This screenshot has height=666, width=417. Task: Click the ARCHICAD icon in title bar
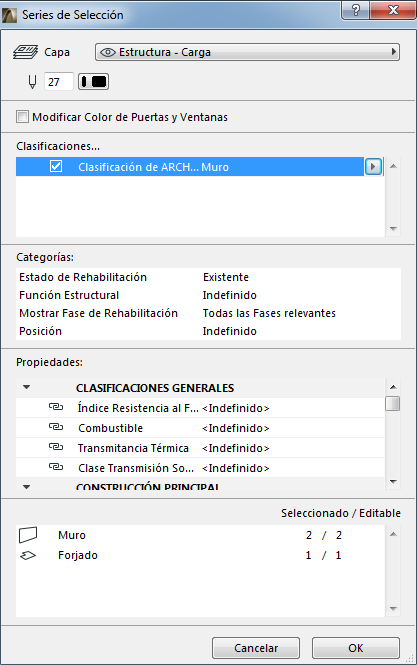[x=9, y=15]
